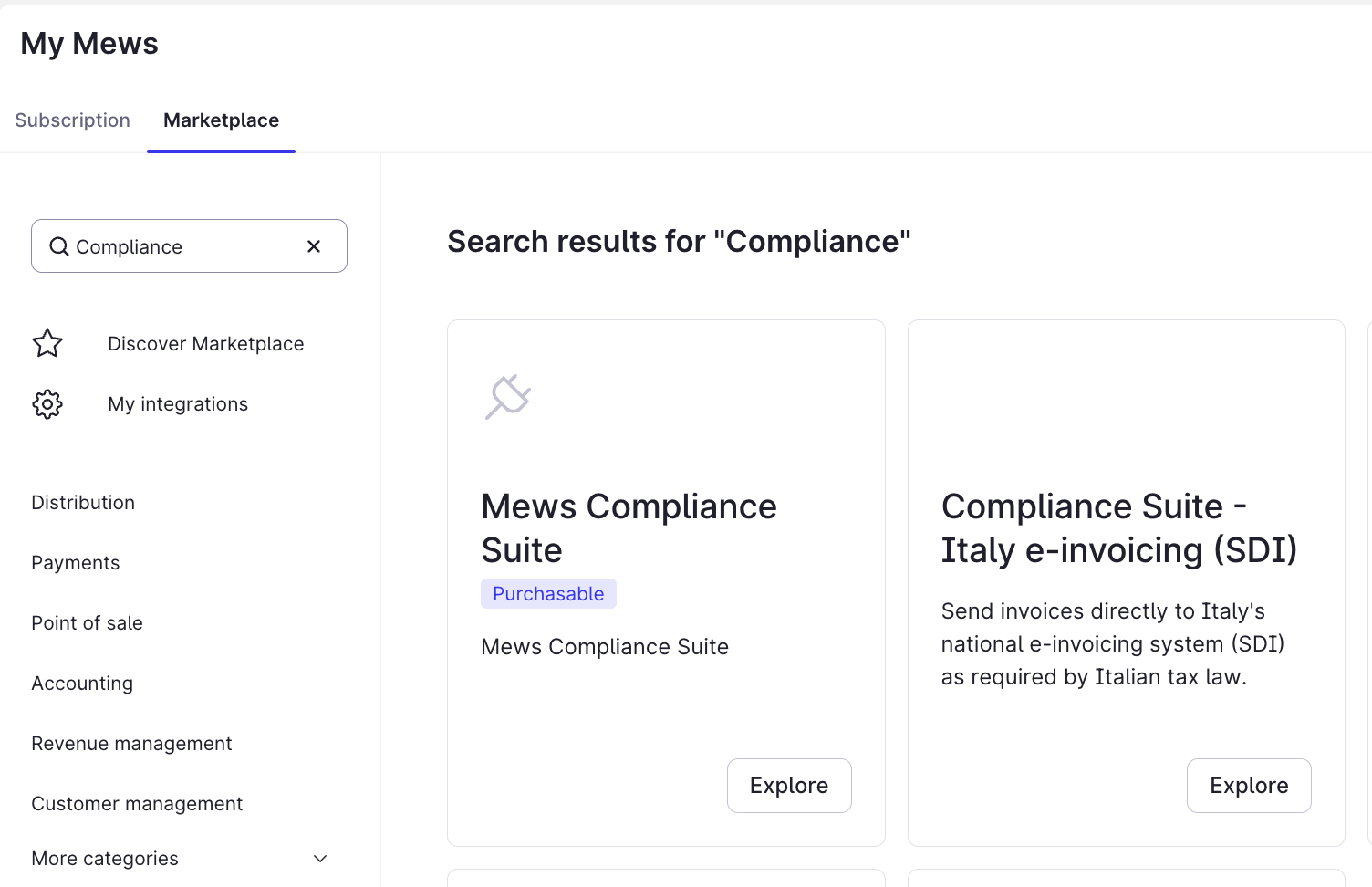Viewport: 1372px width, 887px height.
Task: Select the Point of sale category
Action: pyautogui.click(x=88, y=623)
